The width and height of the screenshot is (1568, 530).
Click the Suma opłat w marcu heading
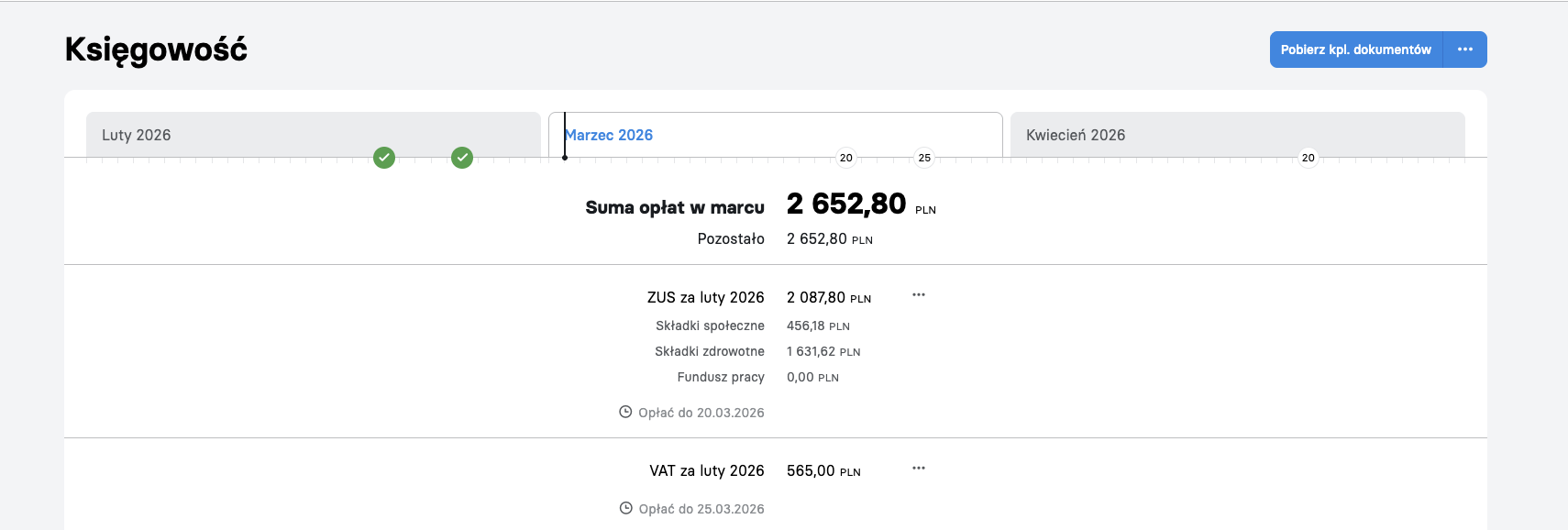click(675, 207)
